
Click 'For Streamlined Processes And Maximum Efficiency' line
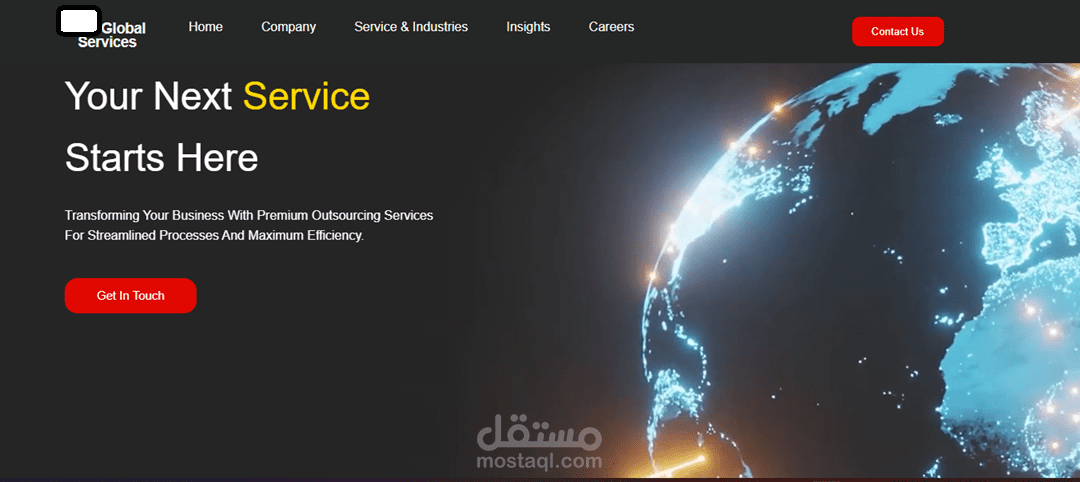click(x=214, y=235)
